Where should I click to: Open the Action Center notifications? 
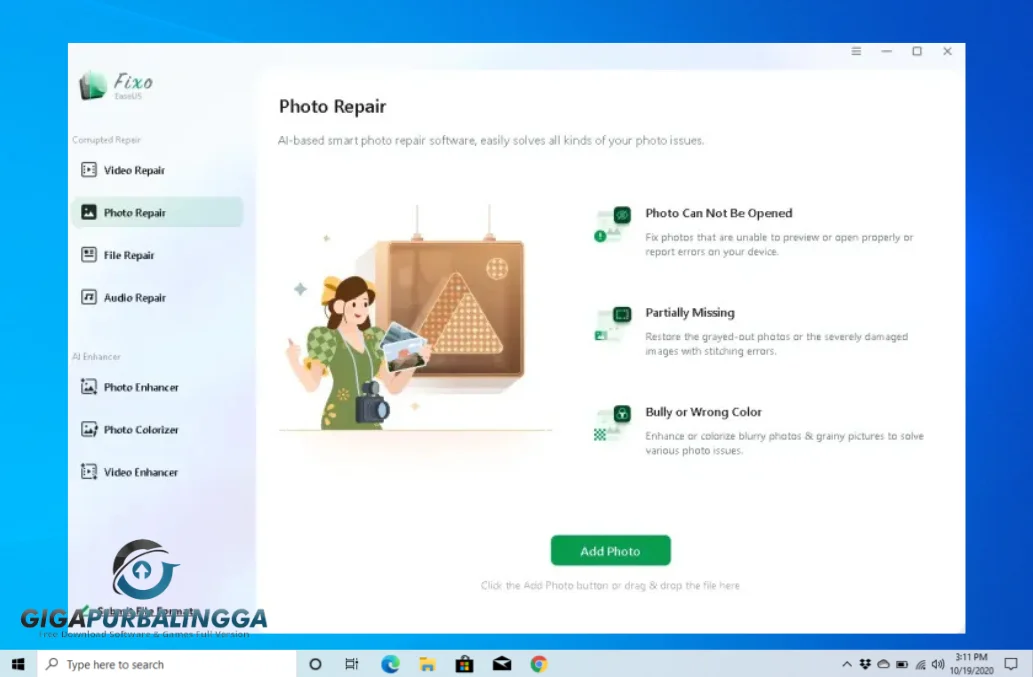coord(1011,664)
